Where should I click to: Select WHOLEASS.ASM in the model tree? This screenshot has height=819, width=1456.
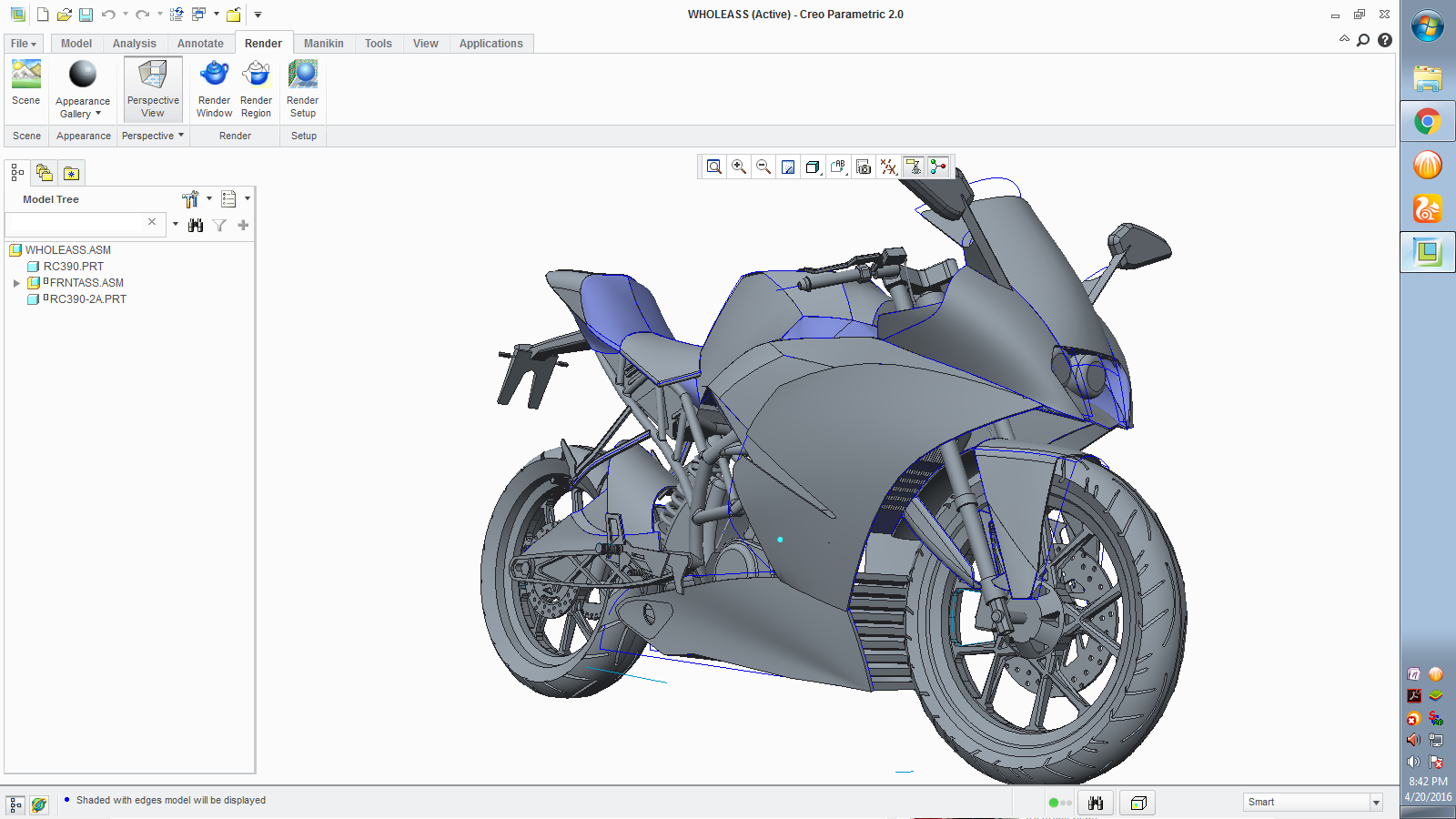coord(68,250)
